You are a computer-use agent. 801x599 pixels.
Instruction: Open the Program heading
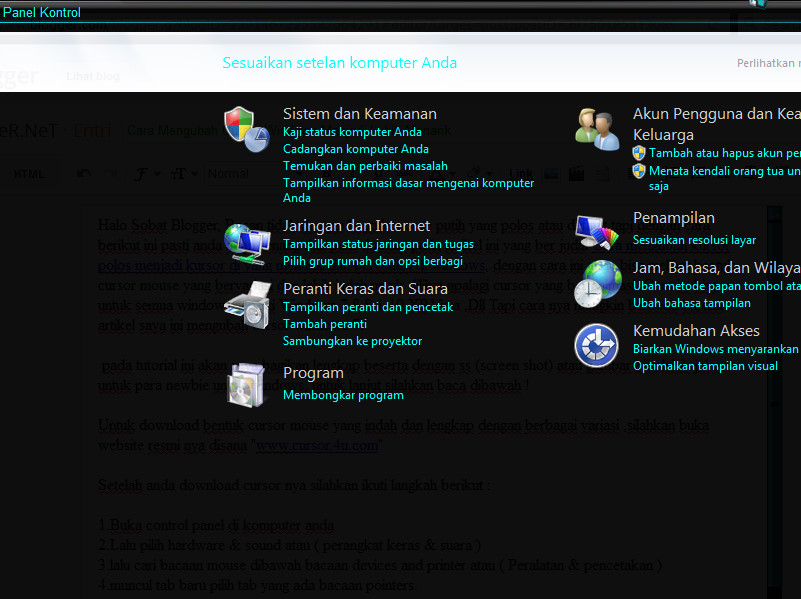[313, 373]
